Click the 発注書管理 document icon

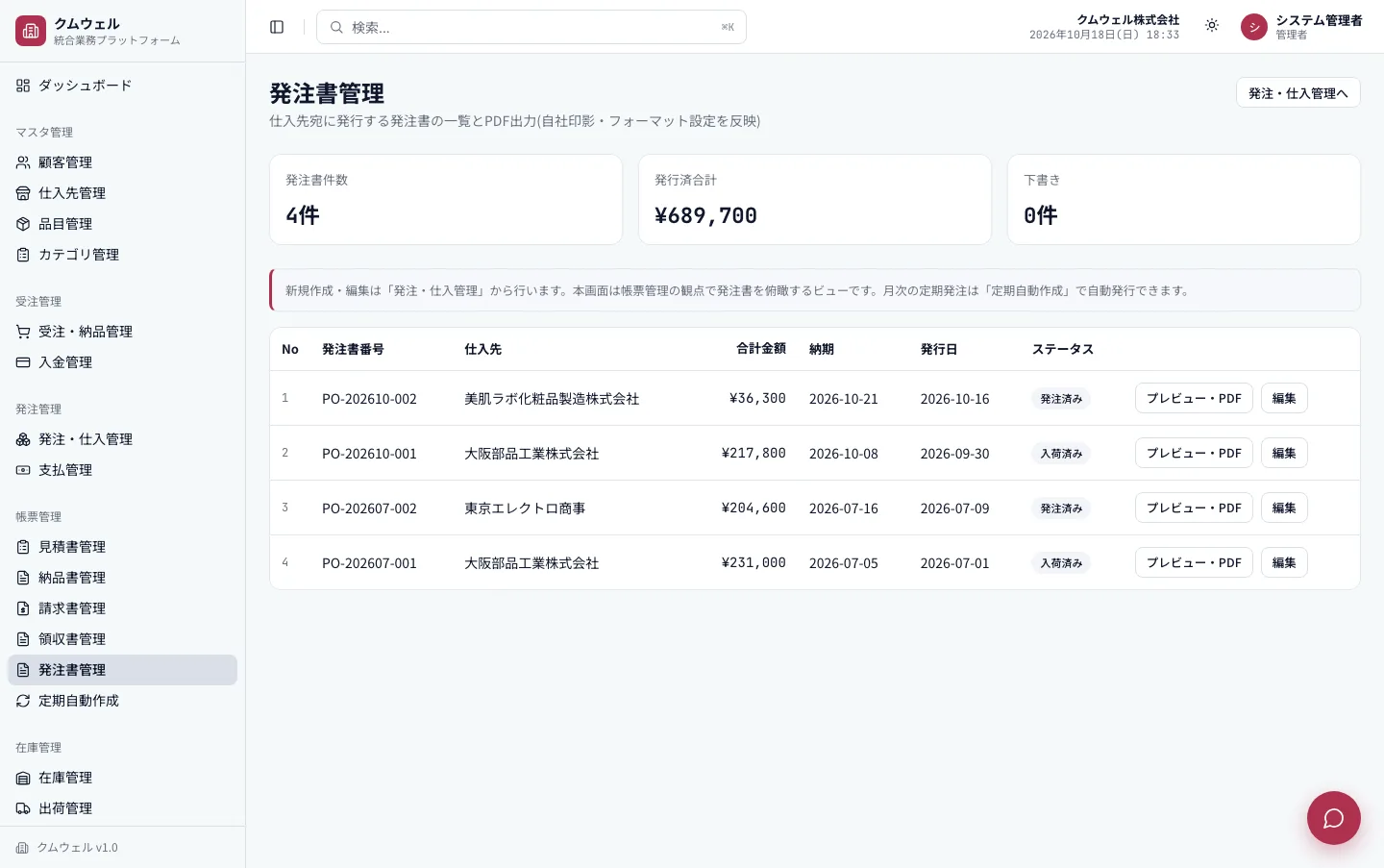[x=23, y=670]
